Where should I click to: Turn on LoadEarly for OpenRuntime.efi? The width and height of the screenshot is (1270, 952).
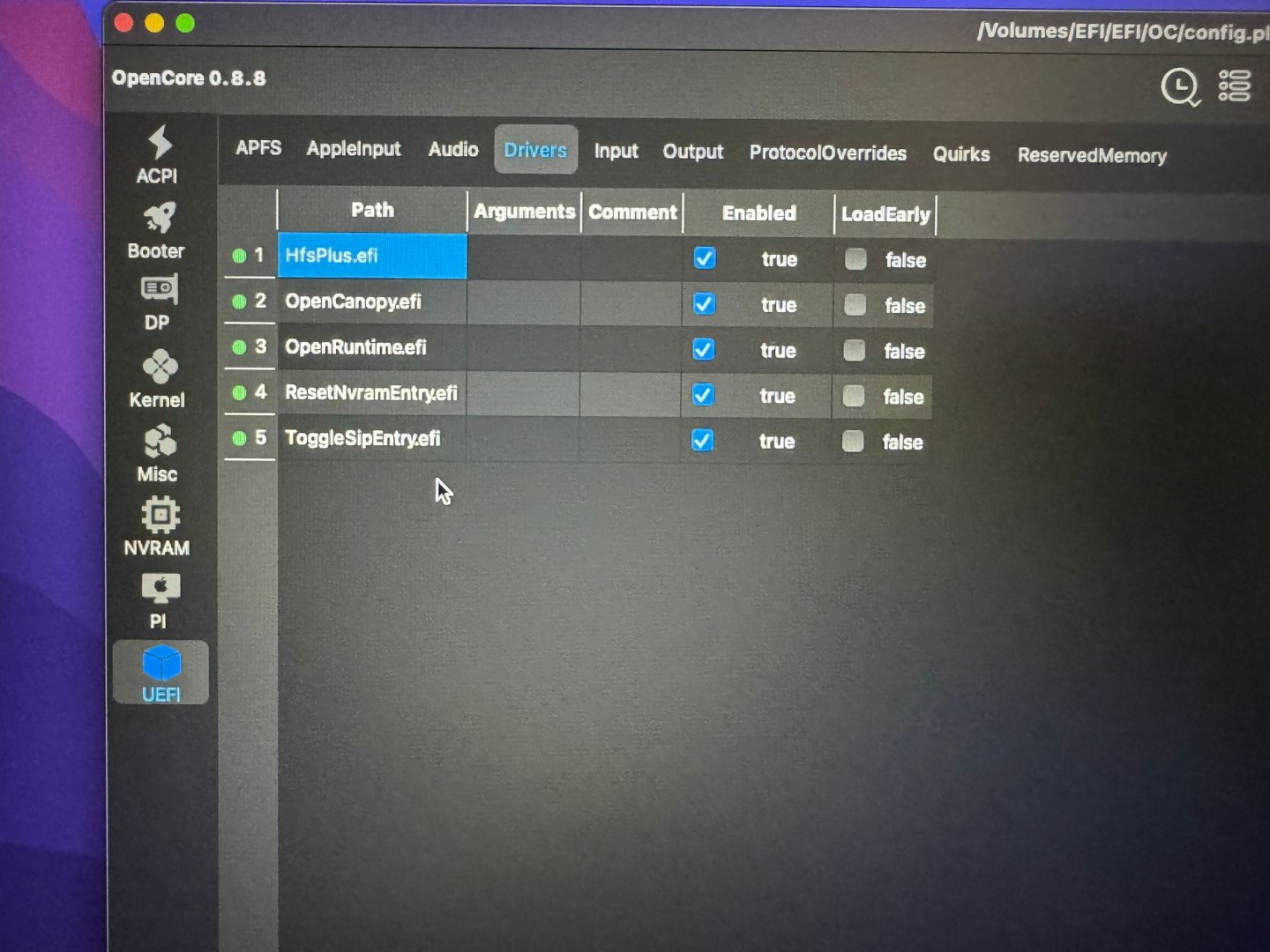point(854,351)
